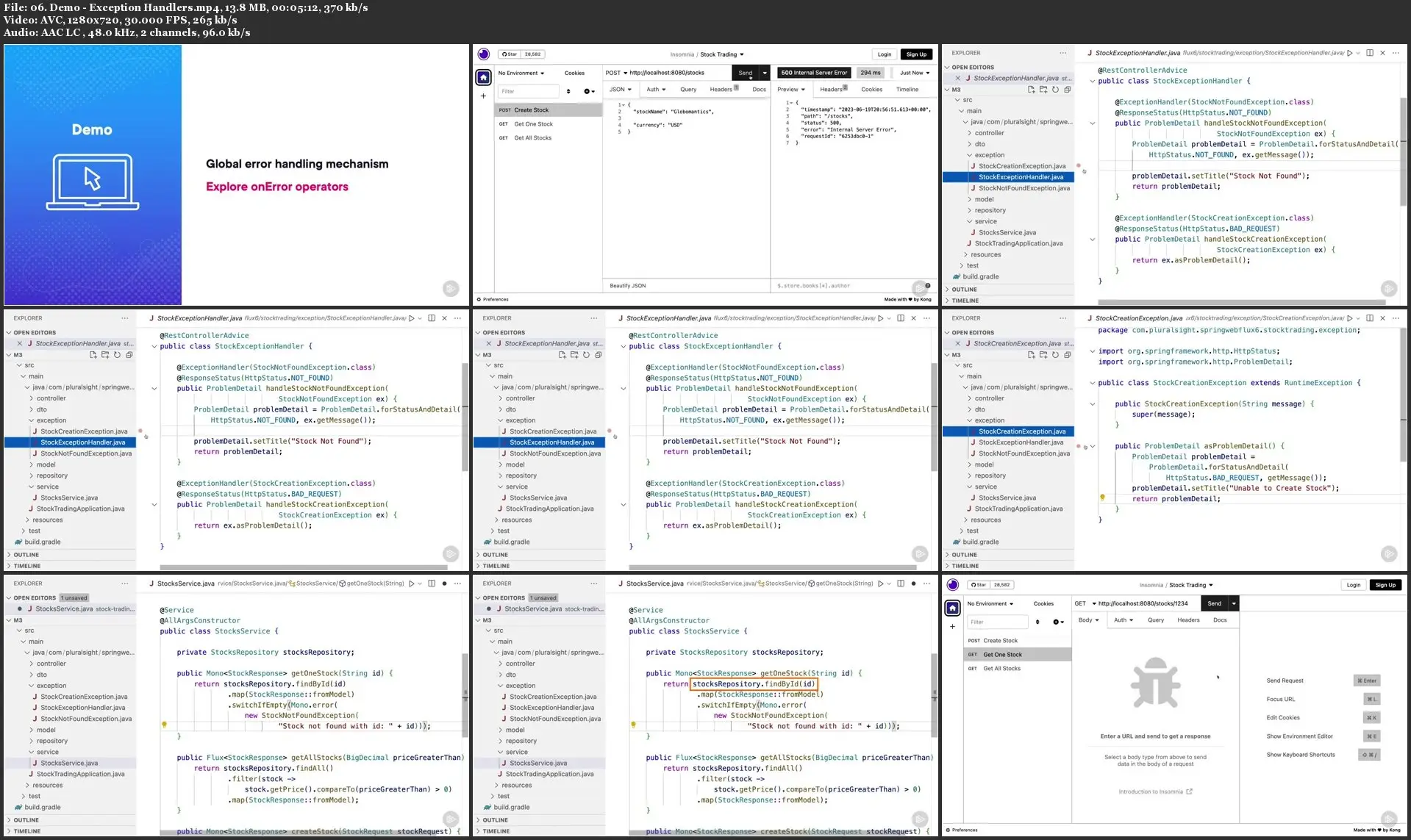Click Send beside the stocks/1234 GET URL
The image size is (1411, 840).
point(1214,603)
